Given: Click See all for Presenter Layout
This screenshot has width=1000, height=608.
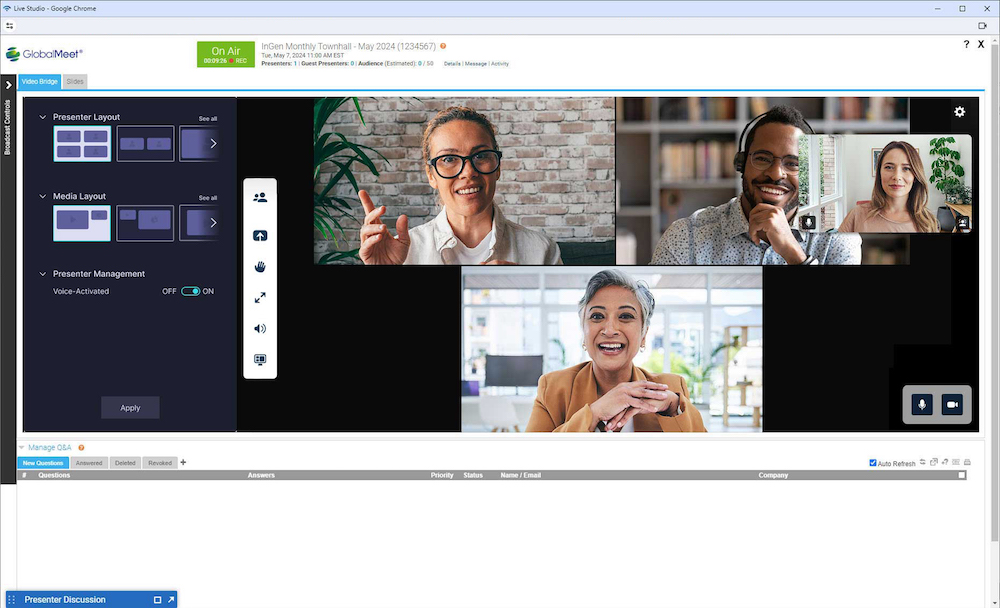Looking at the screenshot, I should [x=207, y=119].
